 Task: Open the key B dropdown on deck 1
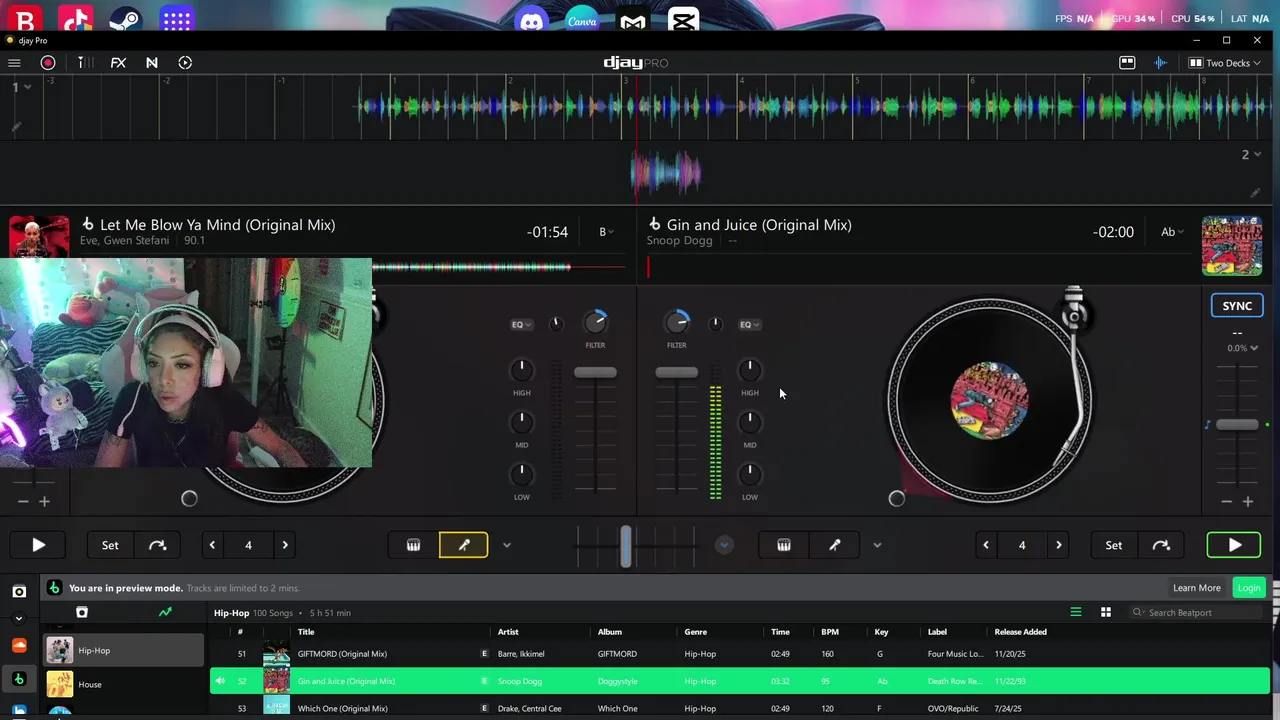[x=605, y=232]
